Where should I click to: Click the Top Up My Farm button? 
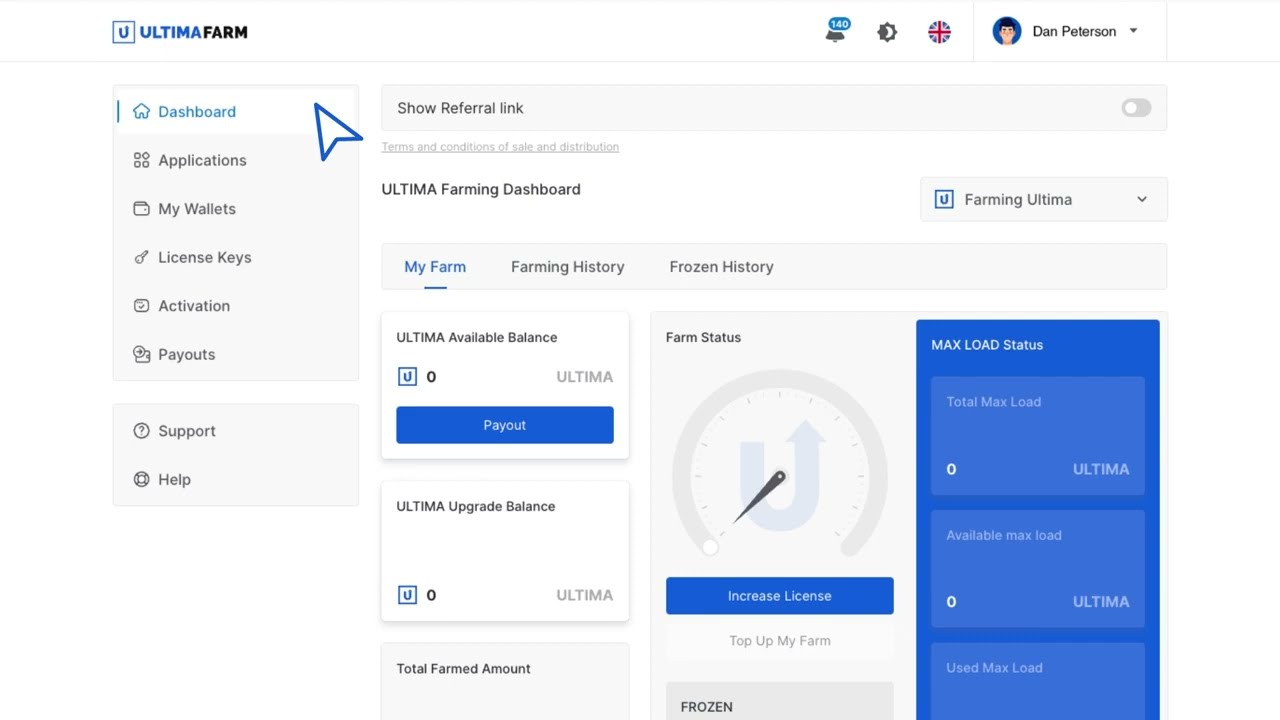coord(780,641)
